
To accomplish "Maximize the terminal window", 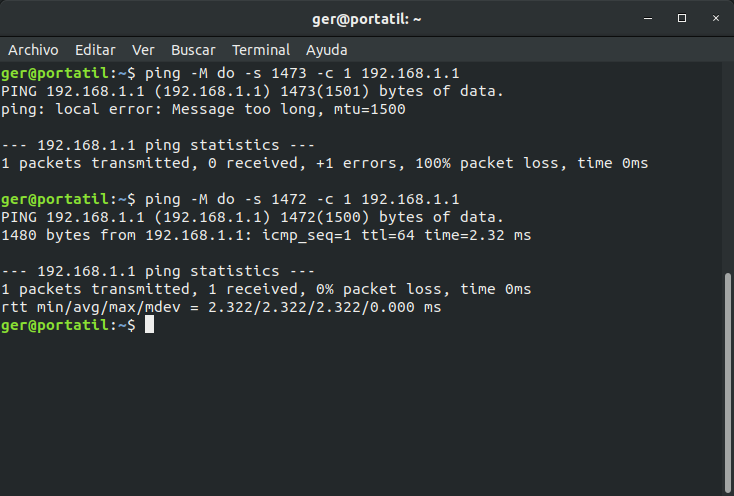I will pyautogui.click(x=682, y=18).
